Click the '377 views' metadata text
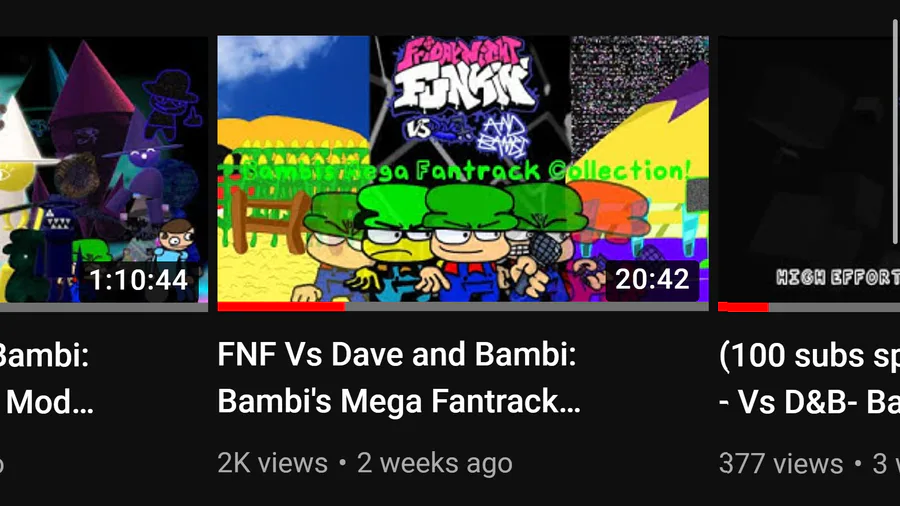This screenshot has width=900, height=506. 781,464
